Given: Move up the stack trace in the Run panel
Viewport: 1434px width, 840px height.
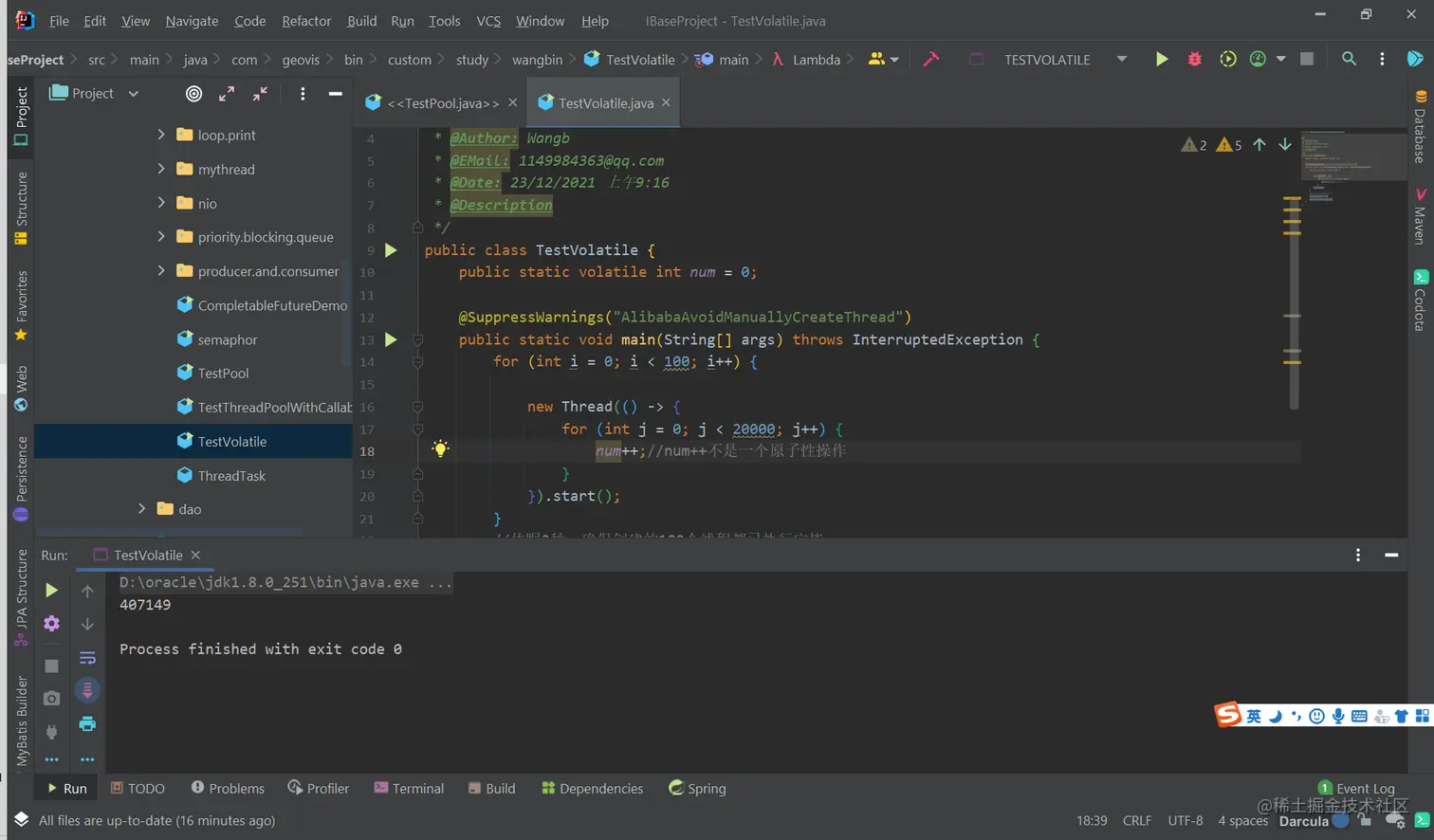Looking at the screenshot, I should [x=87, y=591].
